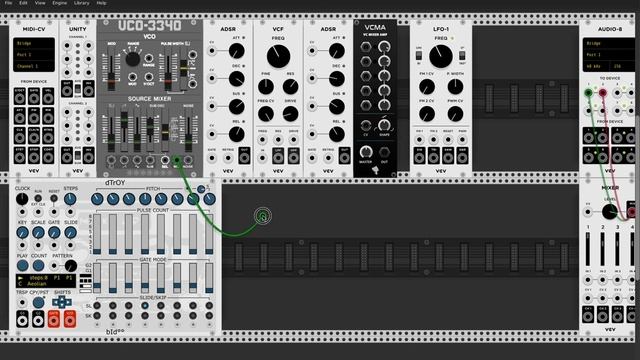Toggle the lit fourth SL slide button on dTrOY
Viewport: 640px width, 360px height.
click(x=145, y=305)
